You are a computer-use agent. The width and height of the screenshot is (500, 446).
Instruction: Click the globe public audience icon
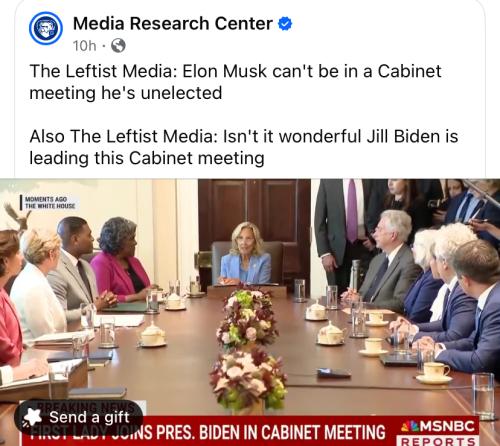click(x=118, y=46)
